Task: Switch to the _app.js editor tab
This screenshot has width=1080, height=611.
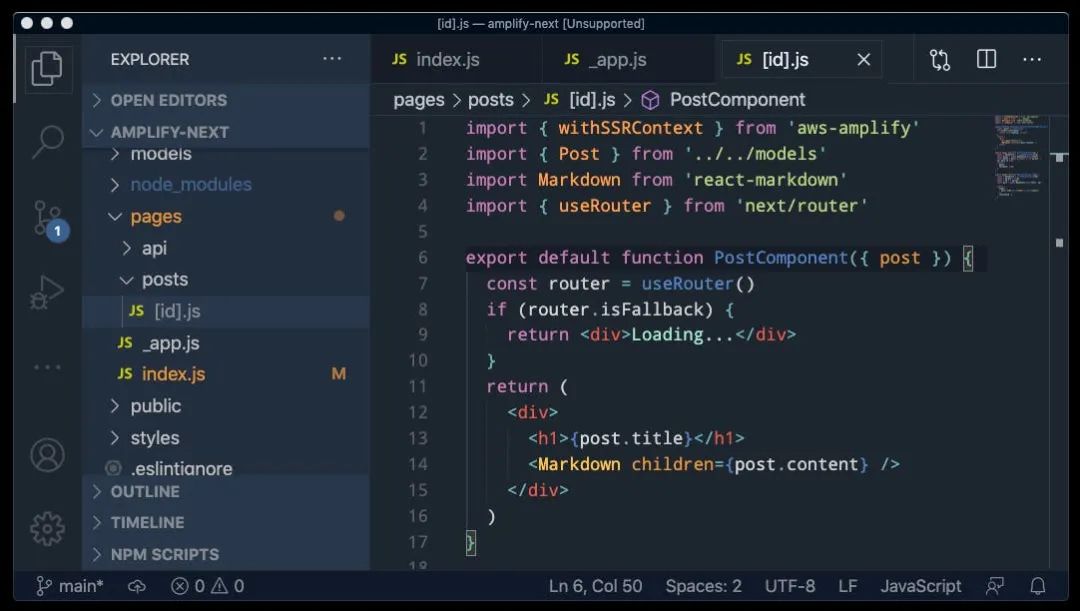Action: [x=627, y=60]
